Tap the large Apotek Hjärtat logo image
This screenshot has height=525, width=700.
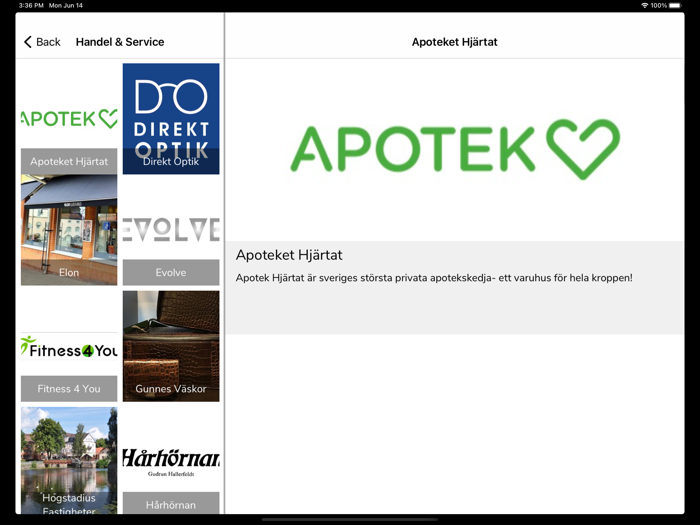point(455,150)
